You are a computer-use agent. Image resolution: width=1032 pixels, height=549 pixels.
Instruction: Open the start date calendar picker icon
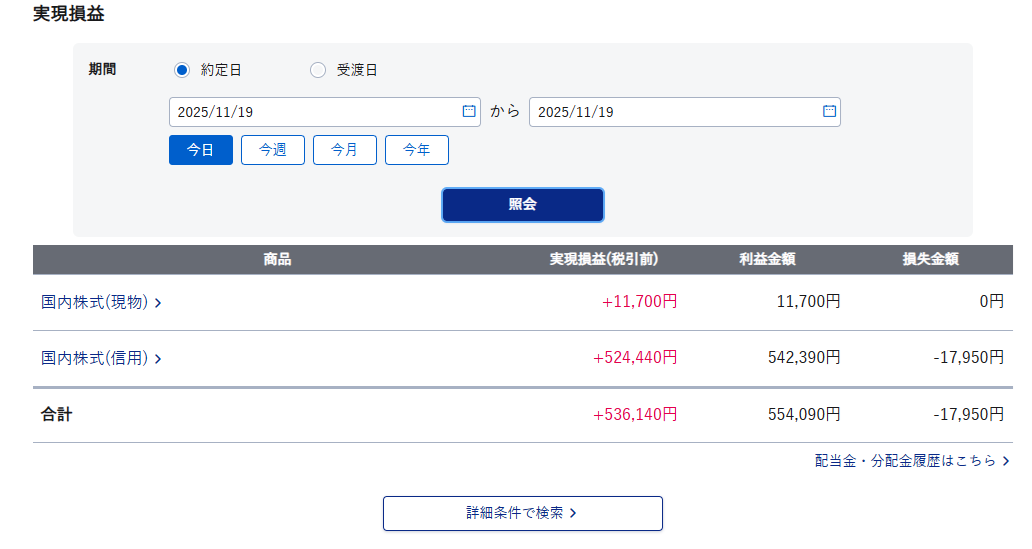pyautogui.click(x=469, y=112)
